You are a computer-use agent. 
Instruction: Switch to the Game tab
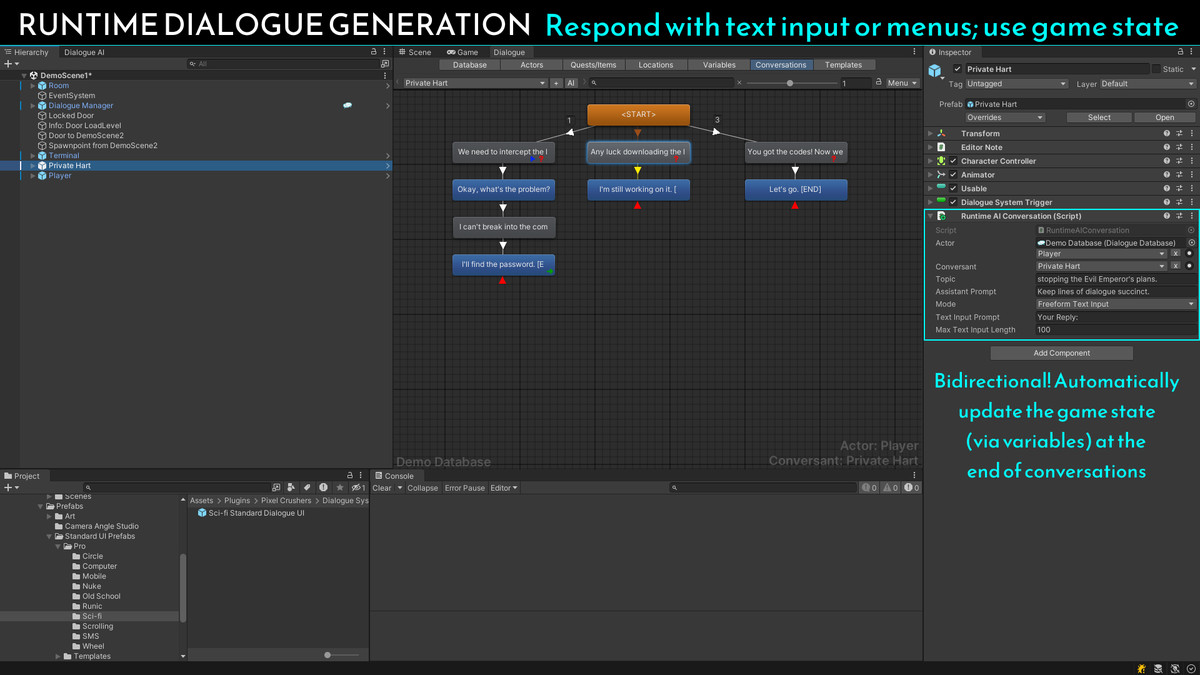click(x=463, y=52)
